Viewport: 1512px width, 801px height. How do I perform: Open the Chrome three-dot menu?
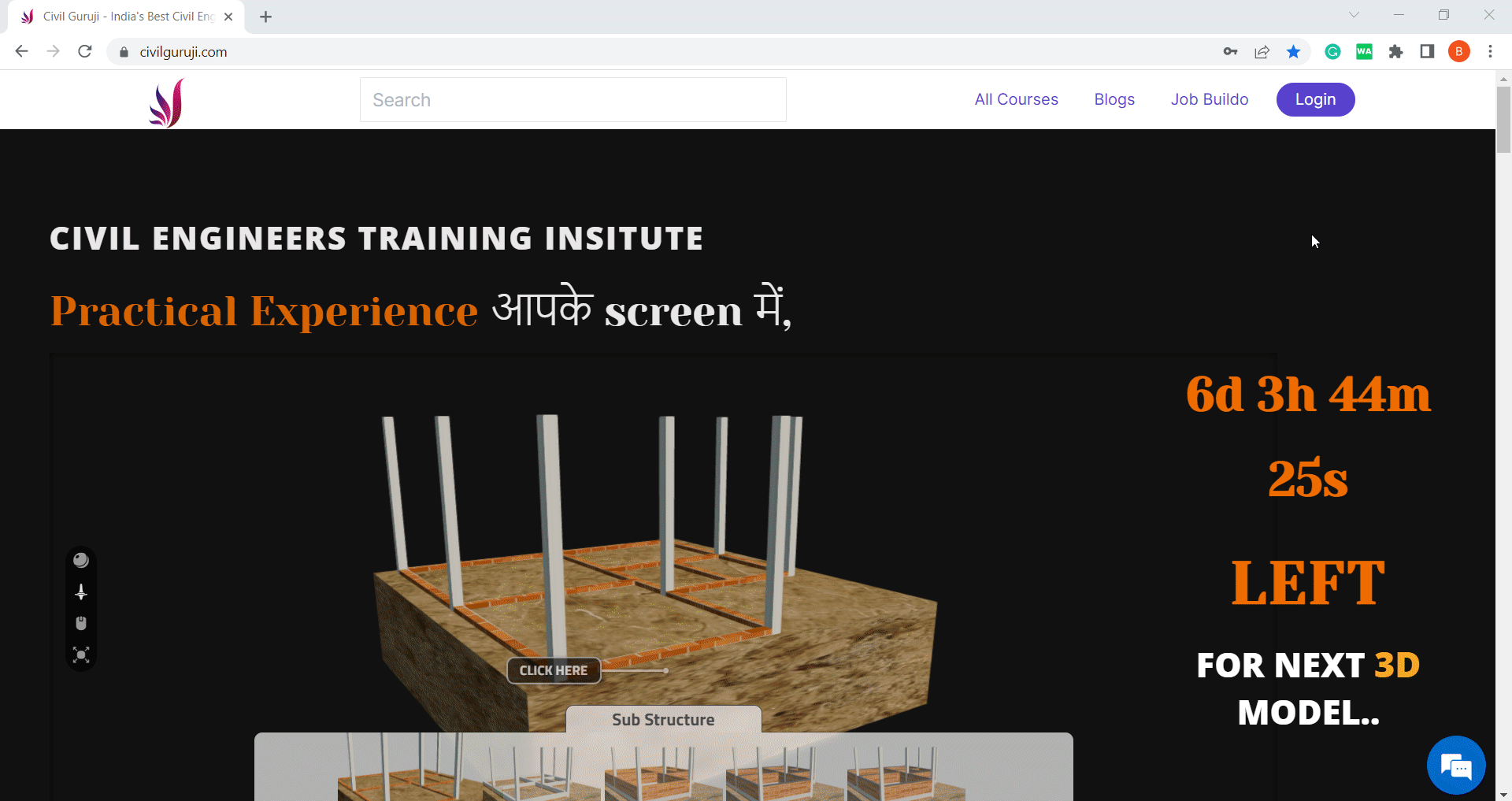tap(1490, 52)
